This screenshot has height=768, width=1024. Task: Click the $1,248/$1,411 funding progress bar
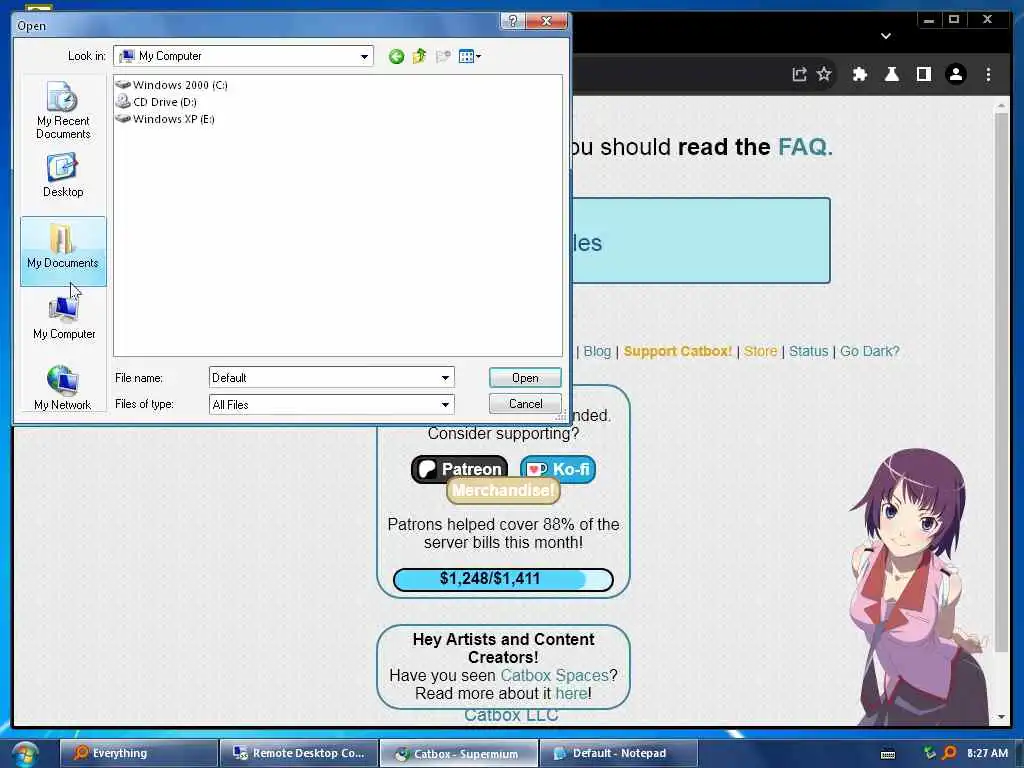point(503,579)
